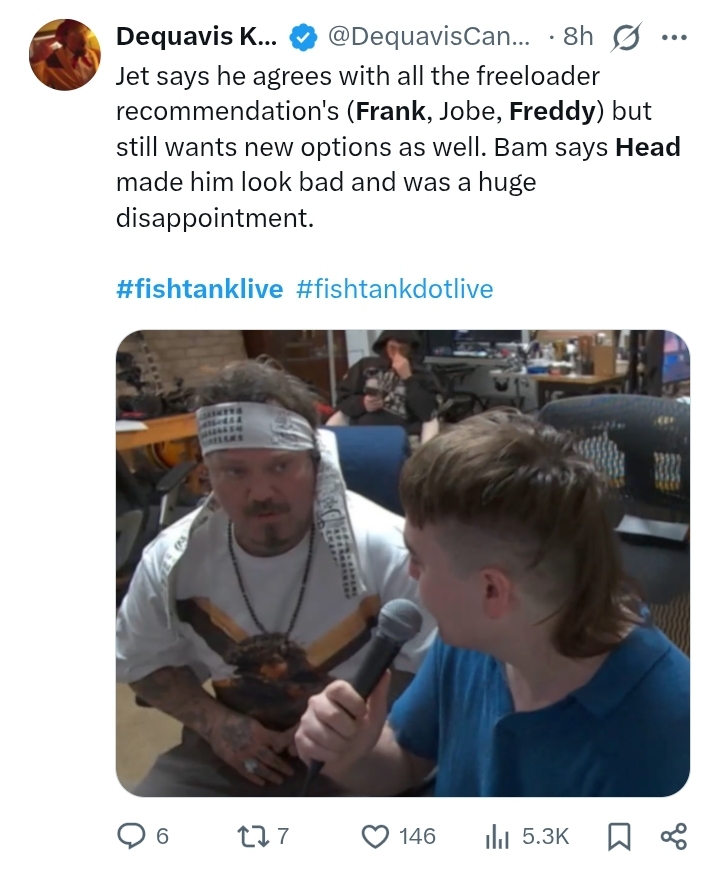
Task: Bookmark this post
Action: [618, 836]
